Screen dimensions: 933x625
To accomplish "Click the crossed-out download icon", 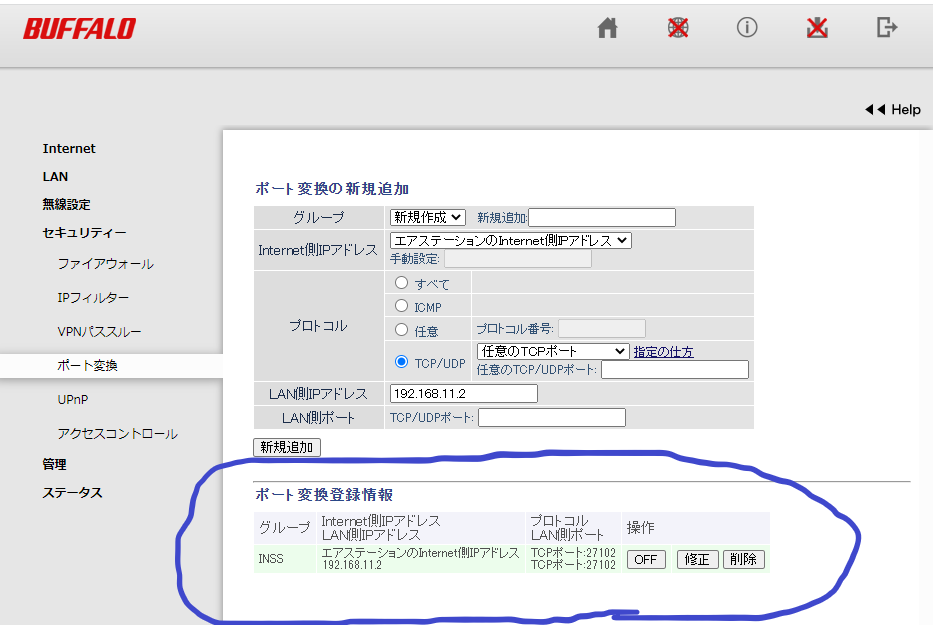I will click(817, 27).
